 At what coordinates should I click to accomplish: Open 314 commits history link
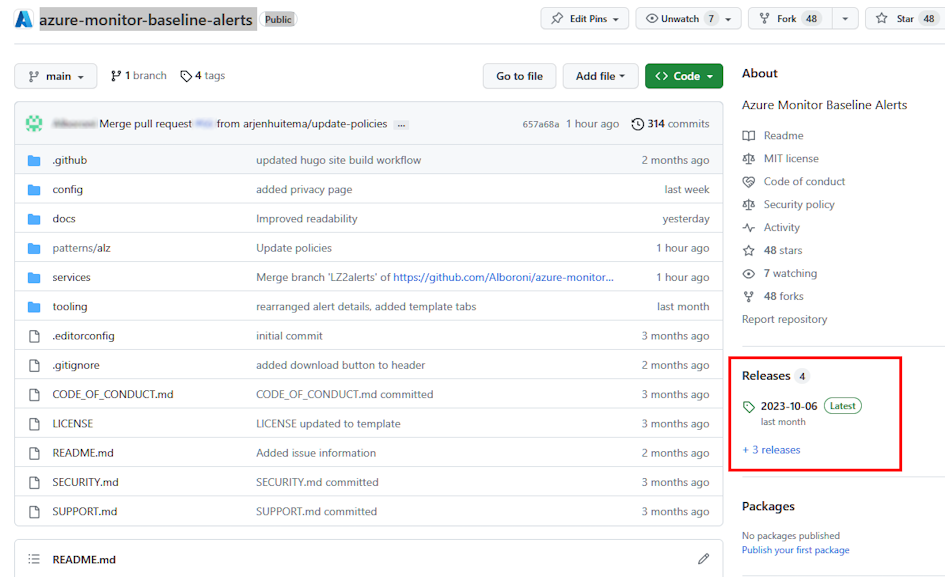[x=678, y=124]
